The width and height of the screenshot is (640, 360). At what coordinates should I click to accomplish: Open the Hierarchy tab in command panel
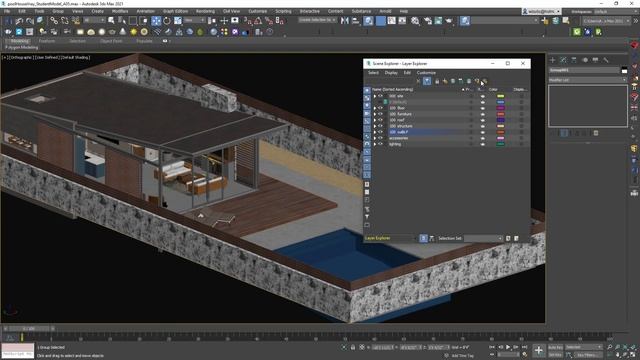tap(574, 60)
